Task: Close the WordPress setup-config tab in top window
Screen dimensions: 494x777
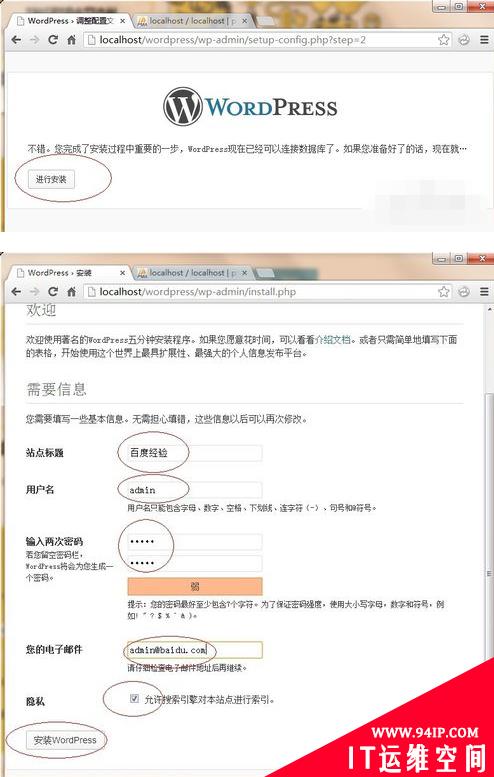Action: click(123, 21)
